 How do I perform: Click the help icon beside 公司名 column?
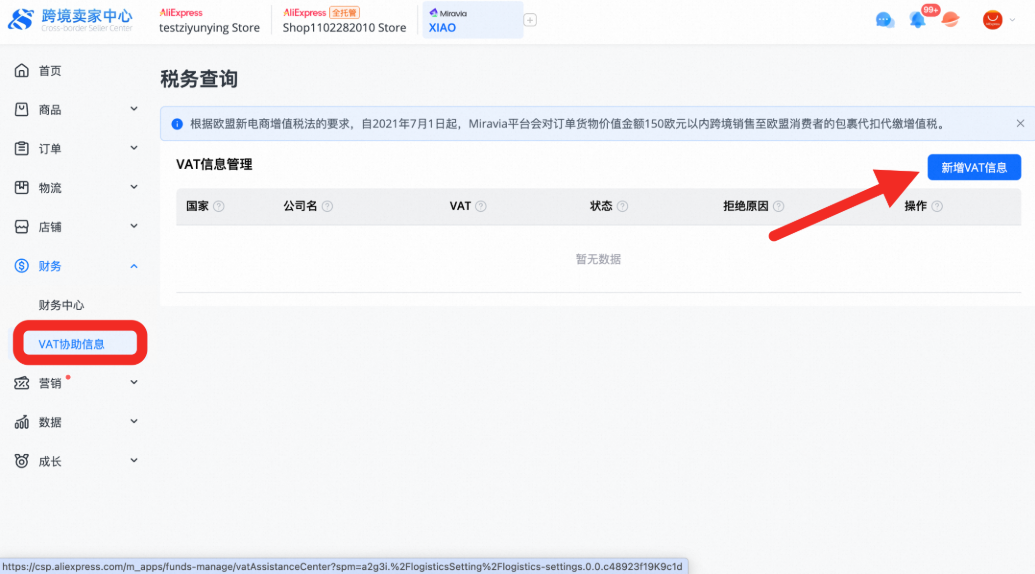pyautogui.click(x=327, y=206)
